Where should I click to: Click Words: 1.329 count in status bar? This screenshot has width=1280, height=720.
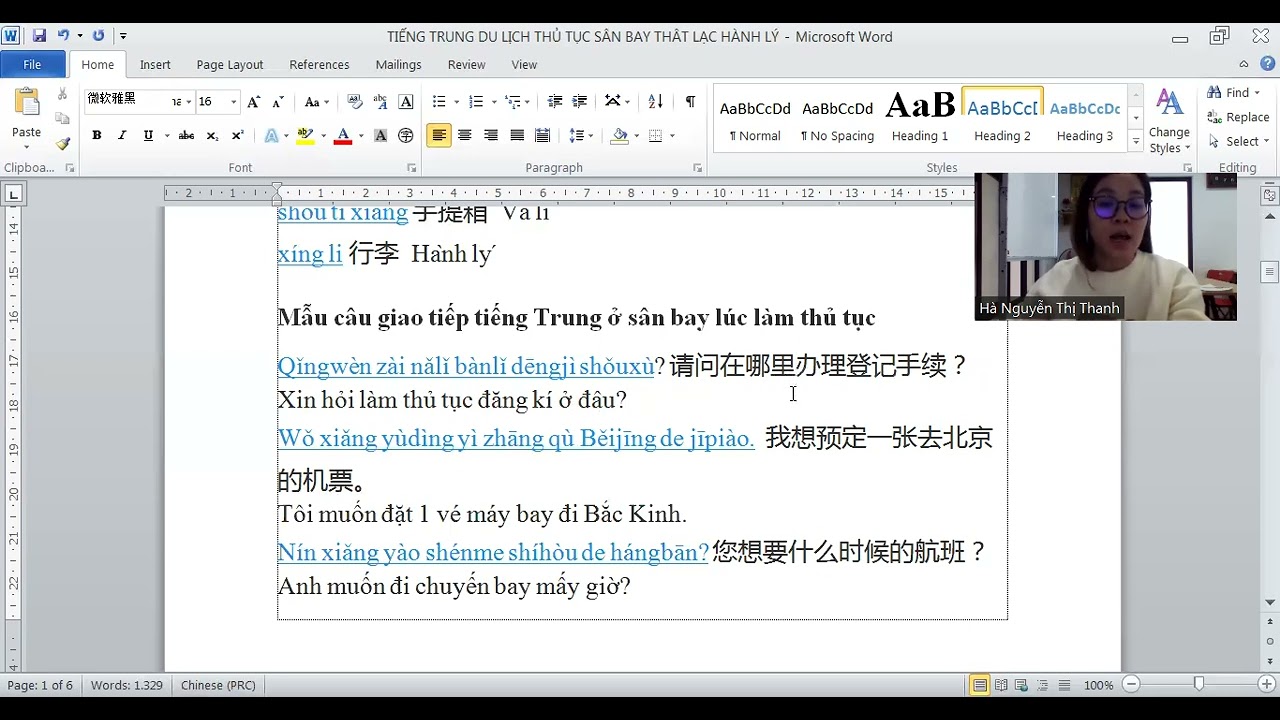(x=127, y=685)
